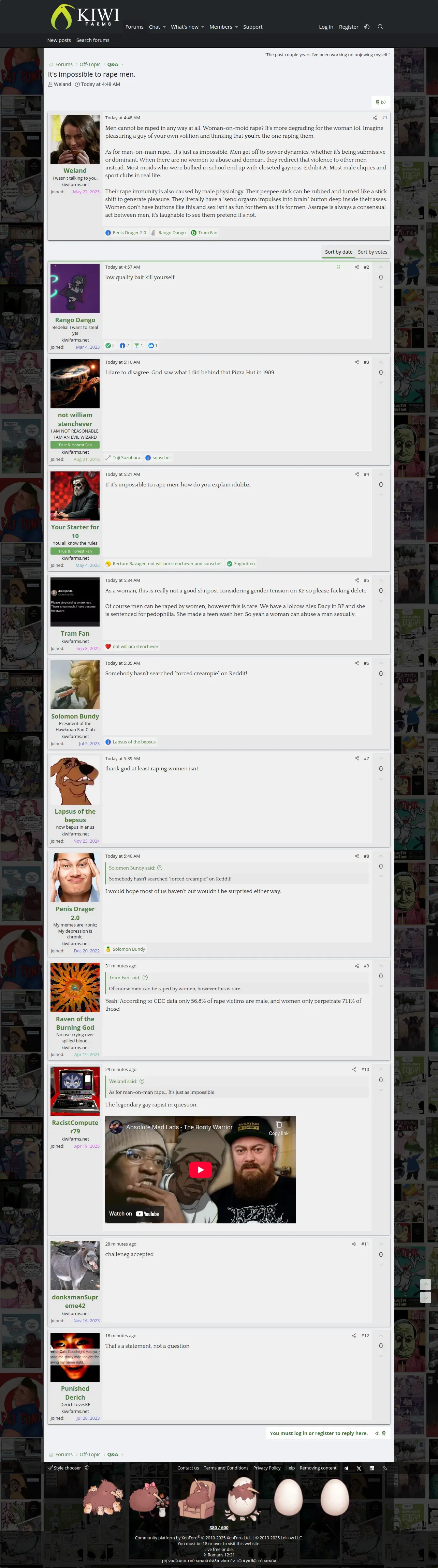Open the Removing content footer link

[x=318, y=1467]
